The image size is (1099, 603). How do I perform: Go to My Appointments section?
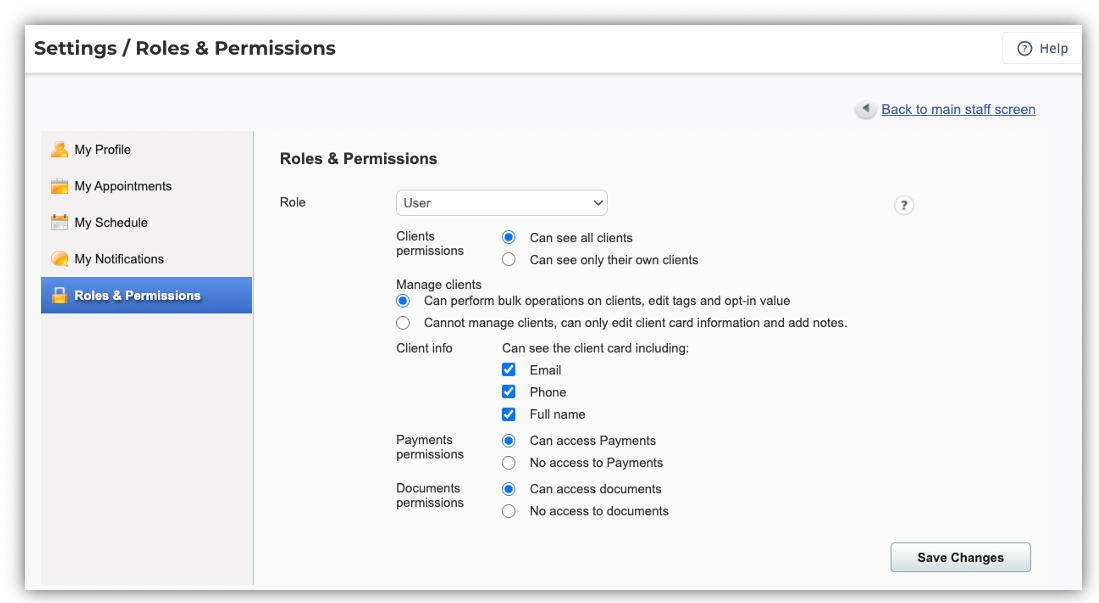(146, 186)
